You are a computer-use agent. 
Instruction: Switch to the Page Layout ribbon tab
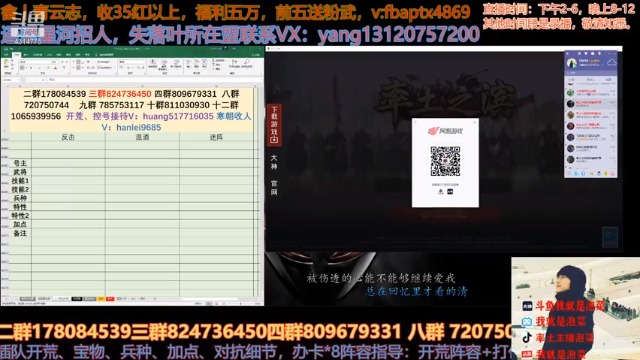[38, 54]
